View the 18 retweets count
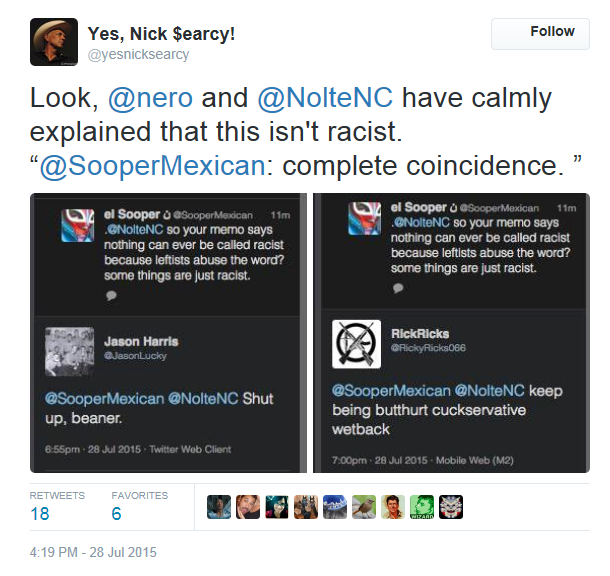Screen dimensions: 610x576 [40, 513]
